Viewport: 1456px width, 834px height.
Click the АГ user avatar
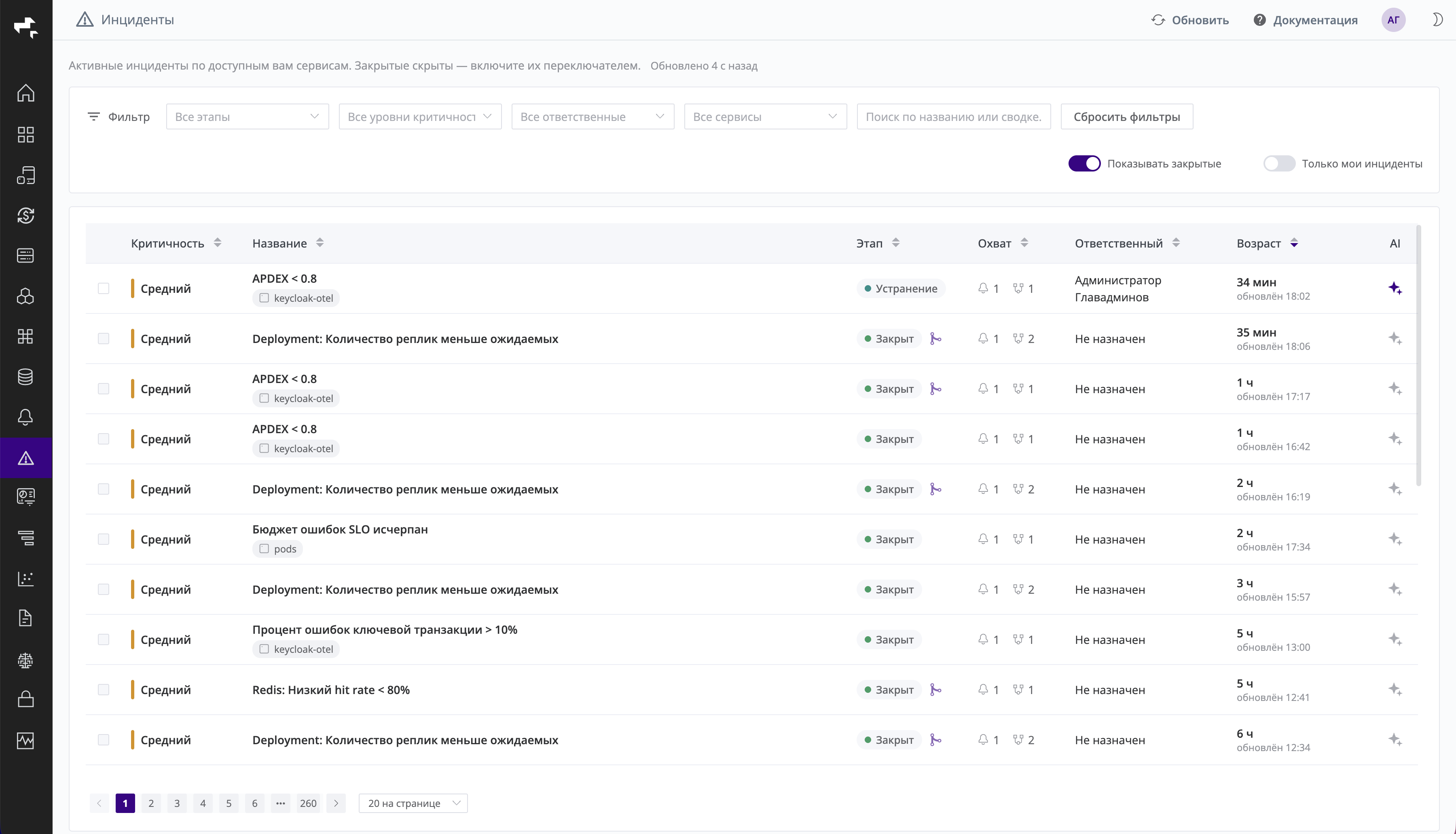[1394, 20]
